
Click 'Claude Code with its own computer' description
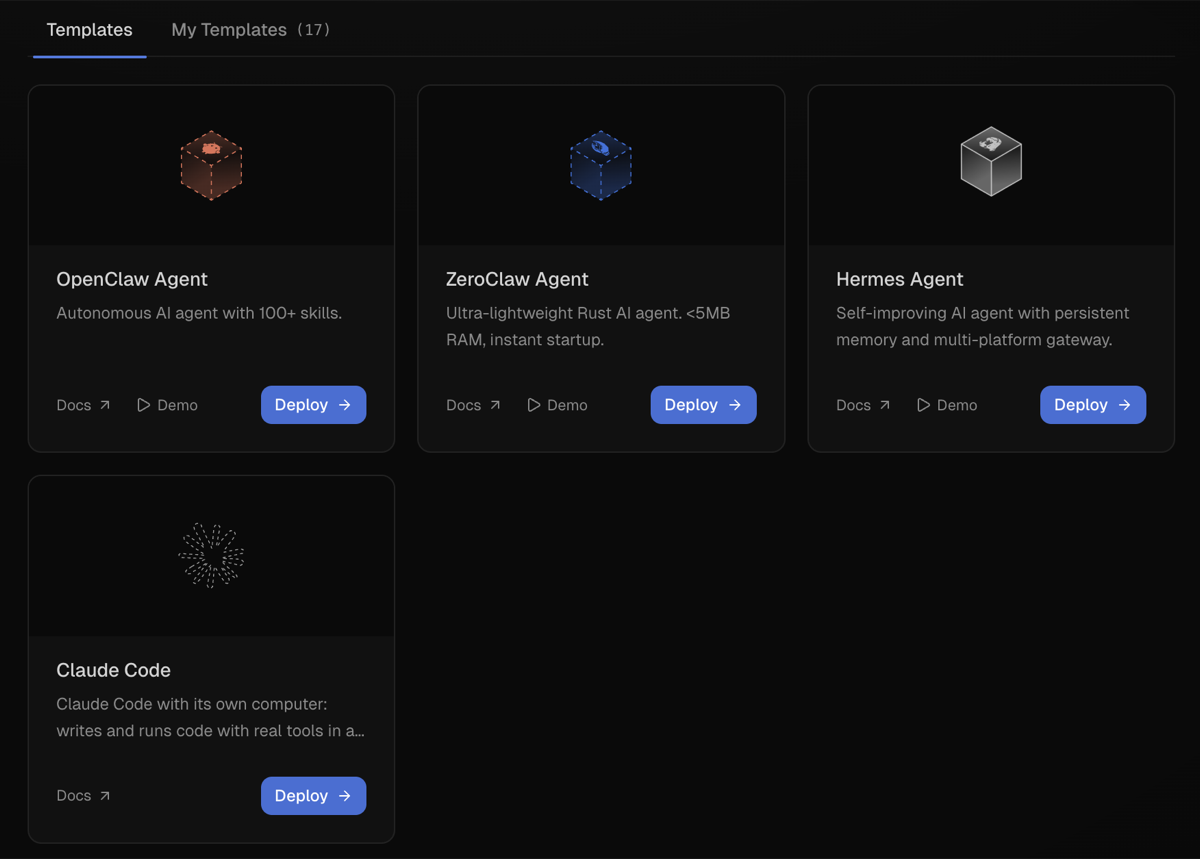pyautogui.click(x=210, y=717)
